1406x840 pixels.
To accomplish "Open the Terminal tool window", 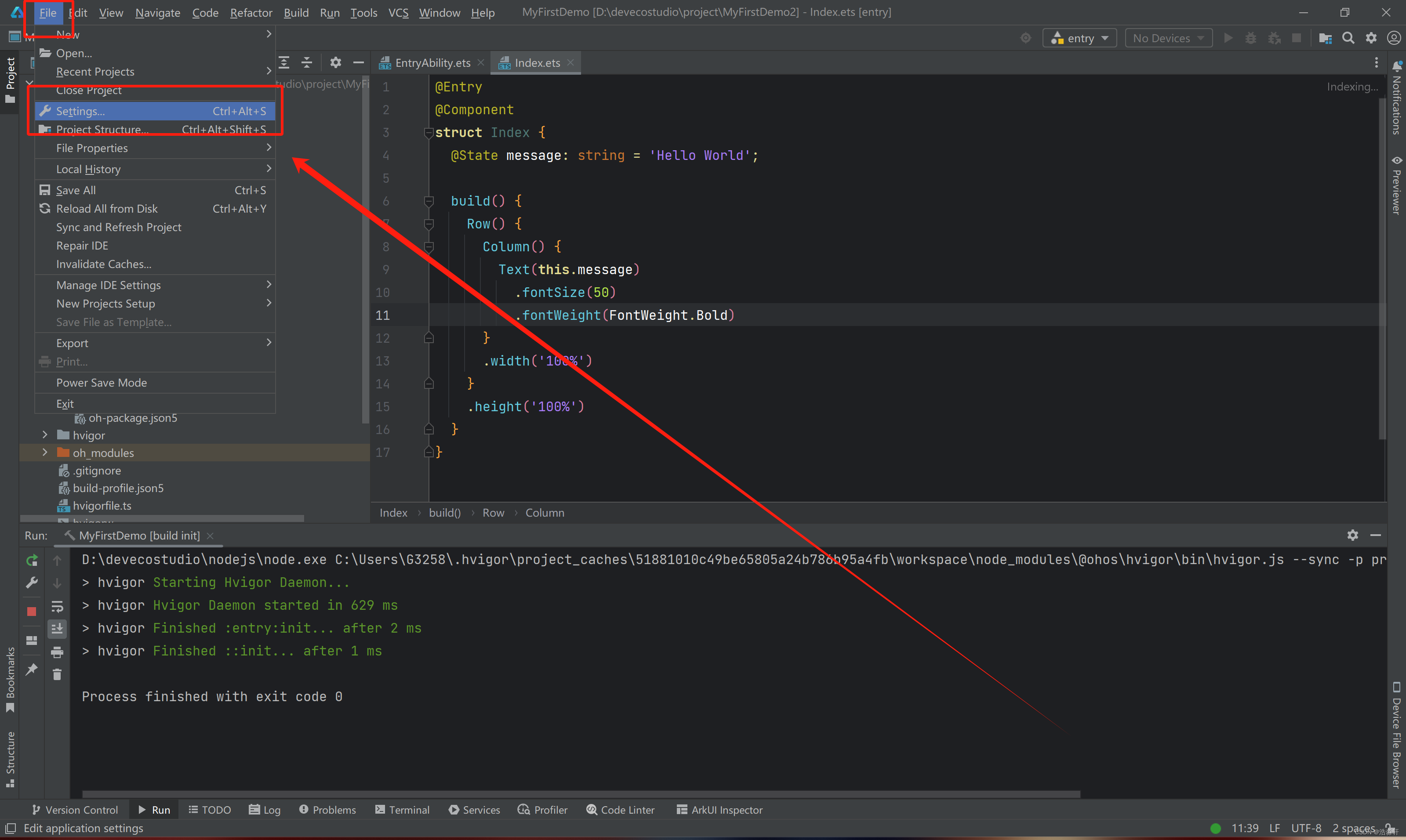I will pos(402,809).
